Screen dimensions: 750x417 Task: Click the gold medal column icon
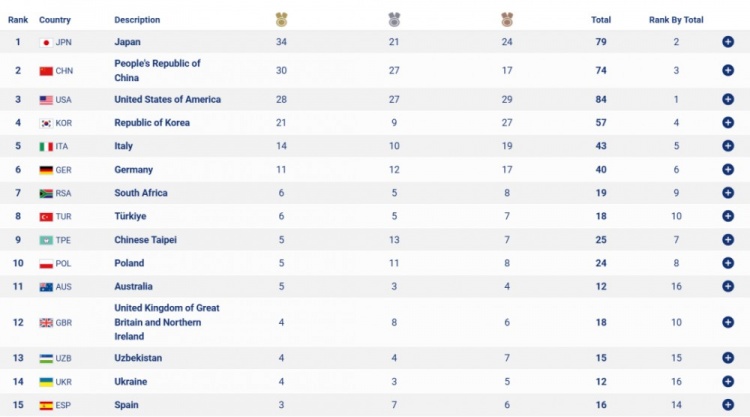(282, 19)
